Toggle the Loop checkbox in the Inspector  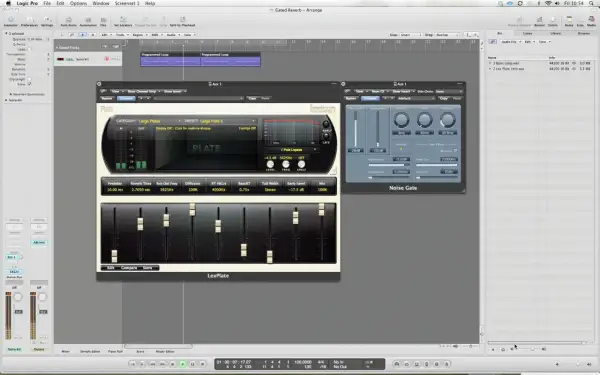[x=29, y=49]
